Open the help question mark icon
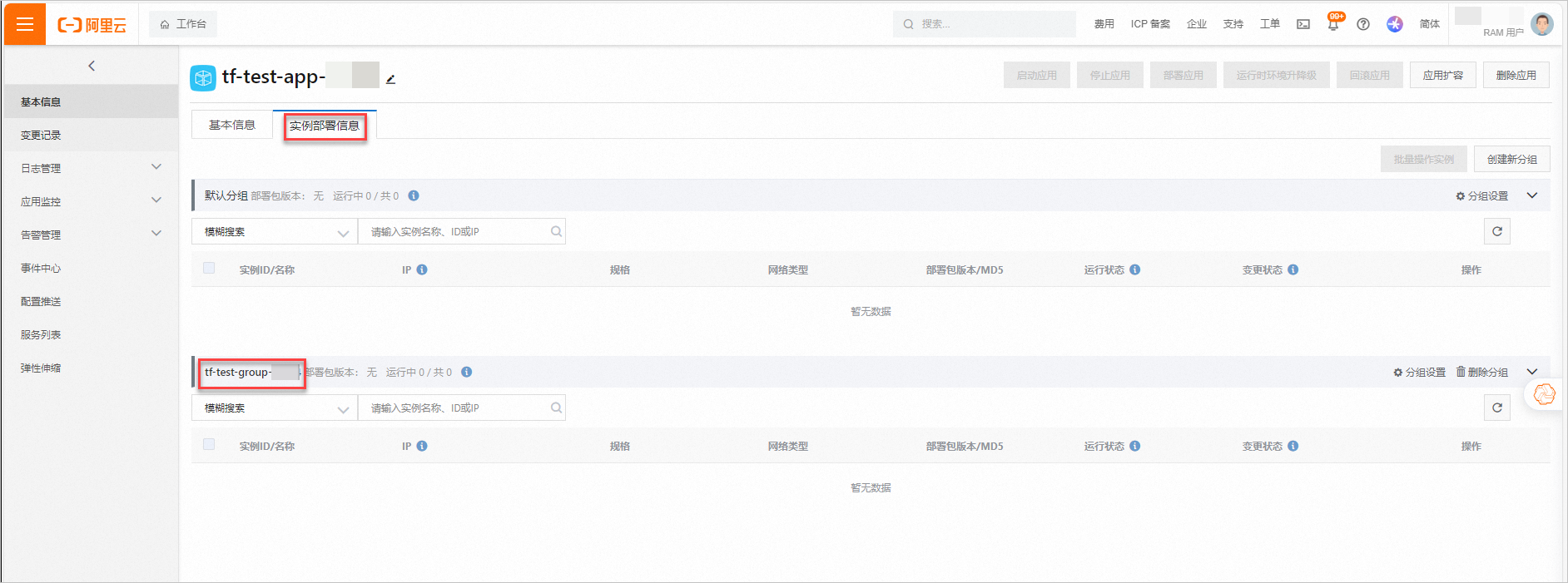 pos(1363,24)
